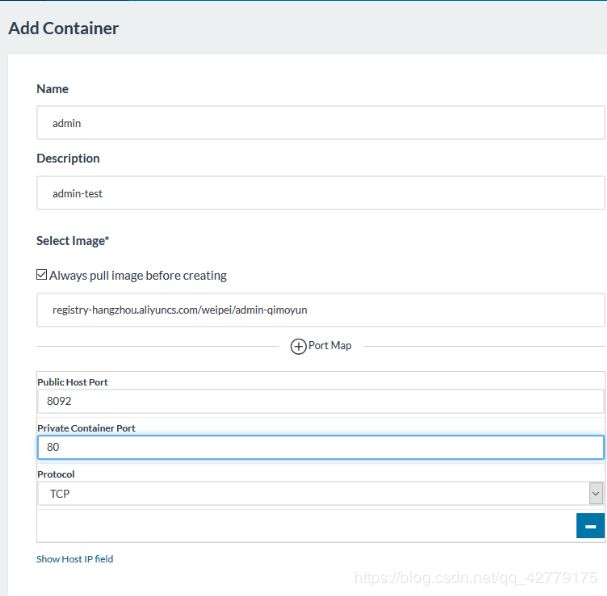Viewport: 607px width, 596px height.
Task: Click the plus circle icon beside Port Map
Action: (x=298, y=346)
